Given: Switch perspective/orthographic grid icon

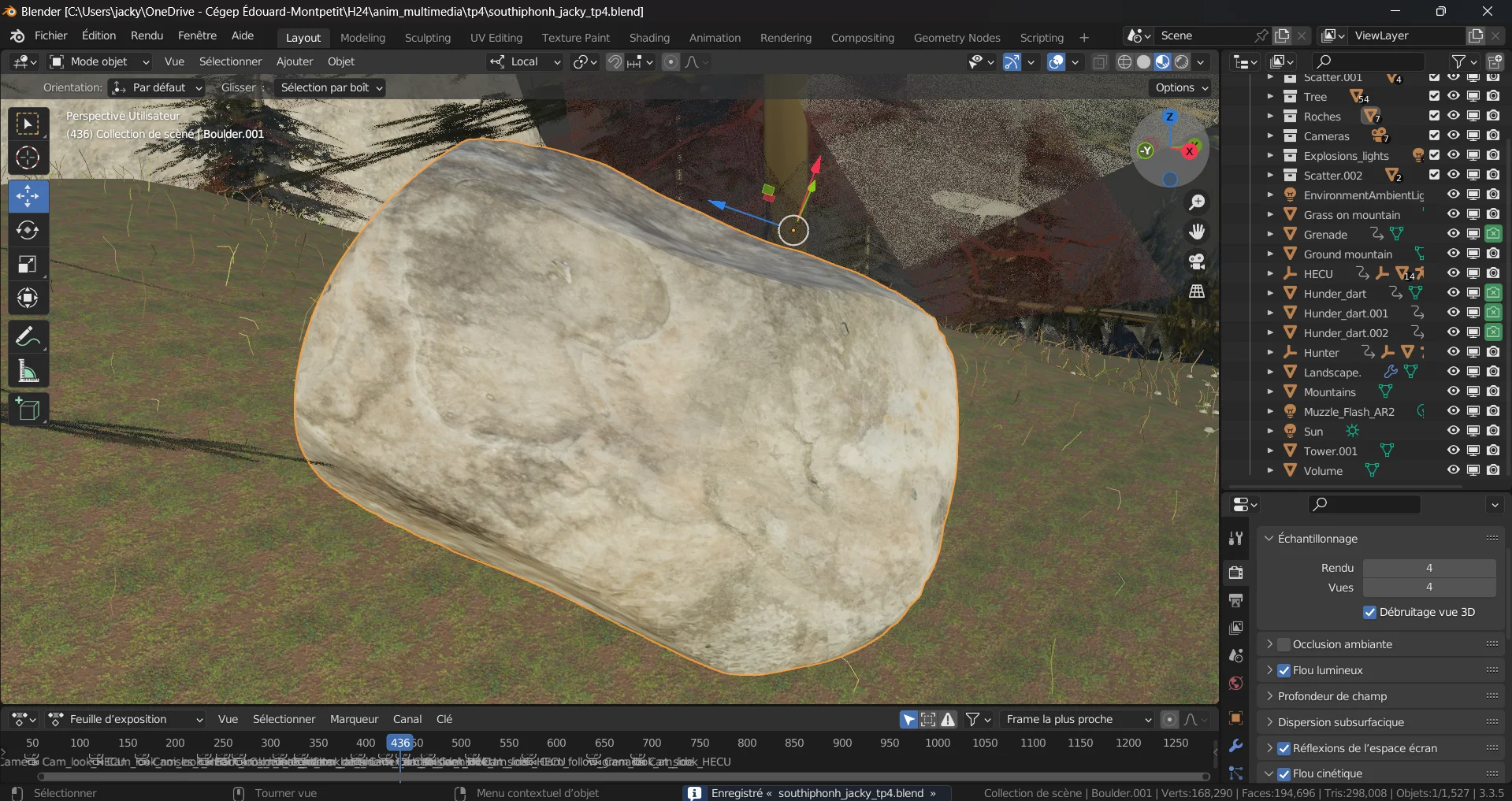Looking at the screenshot, I should [x=1197, y=291].
